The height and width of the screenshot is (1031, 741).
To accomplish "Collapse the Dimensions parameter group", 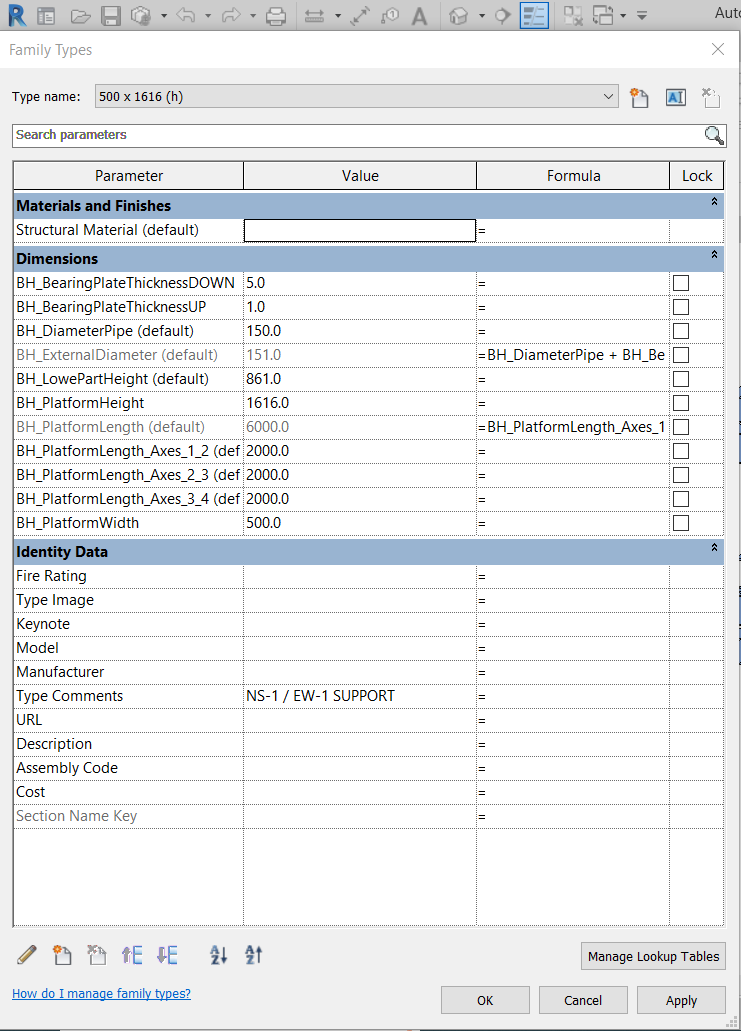I will pos(714,256).
